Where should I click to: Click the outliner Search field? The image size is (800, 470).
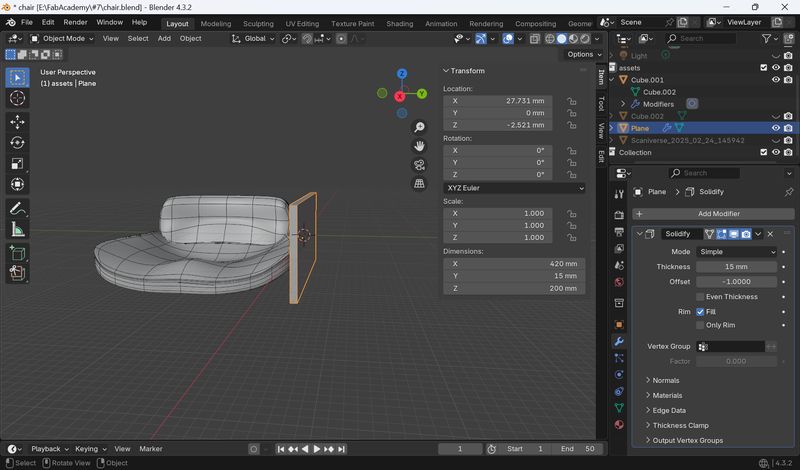point(702,38)
